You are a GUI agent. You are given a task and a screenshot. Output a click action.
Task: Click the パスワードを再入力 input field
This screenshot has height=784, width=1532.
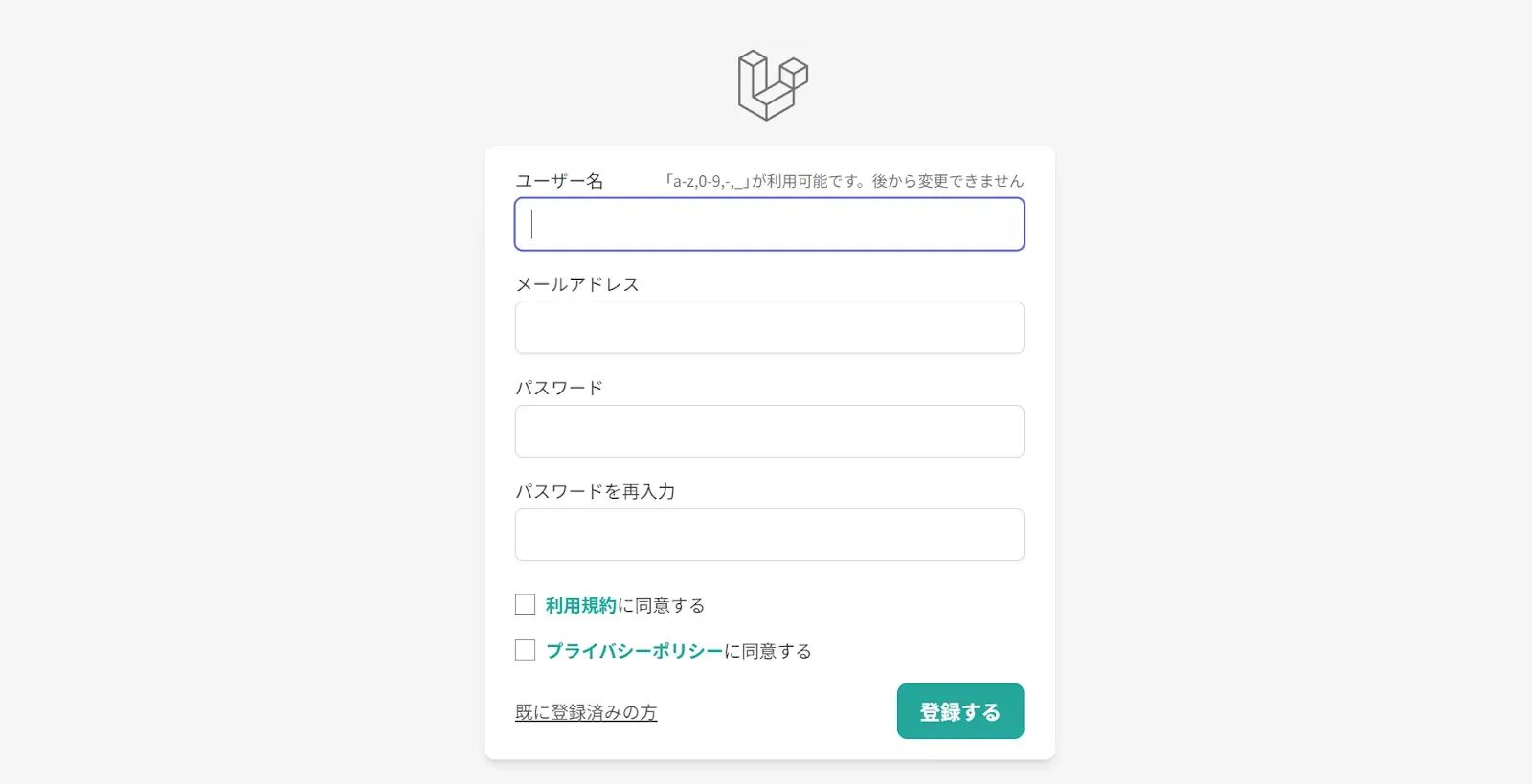[769, 534]
